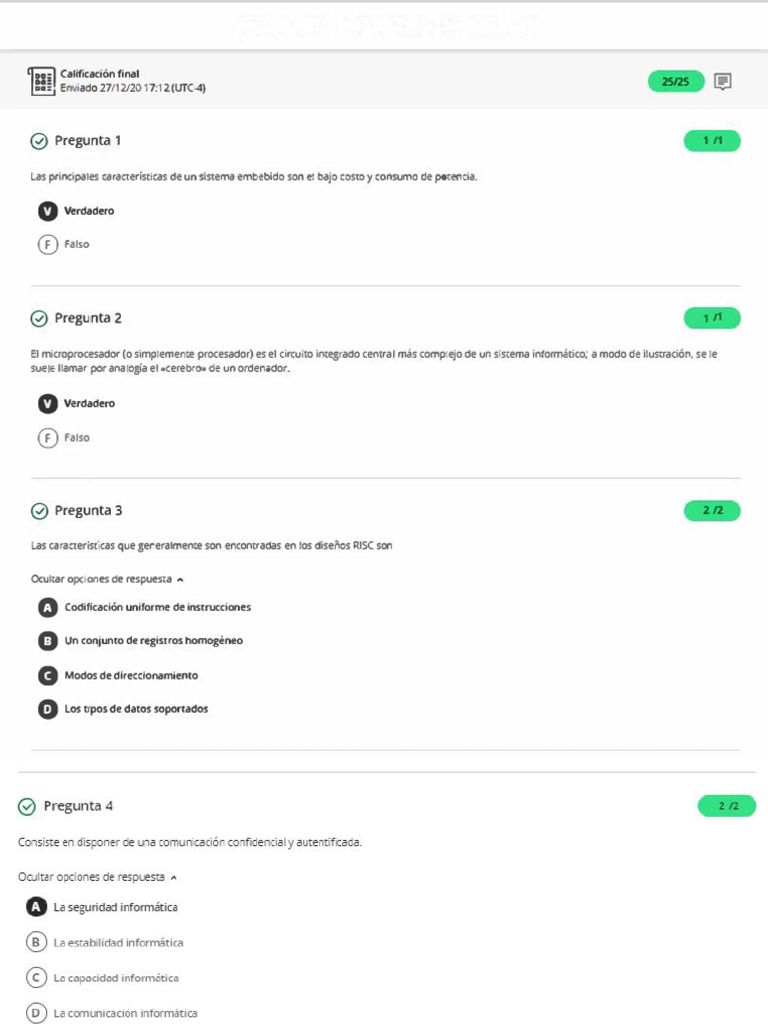768x1024 pixels.
Task: Select Falso for Pregunta 1
Action: (48, 244)
